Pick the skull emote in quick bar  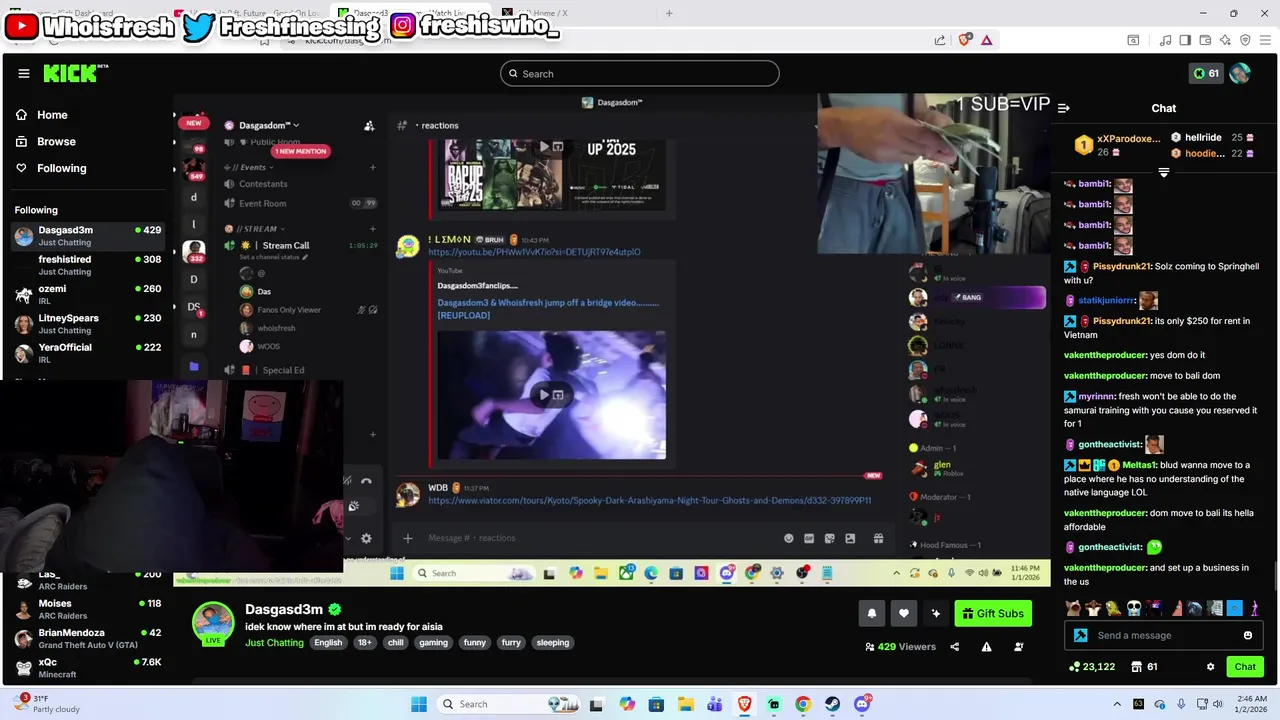coord(1134,608)
